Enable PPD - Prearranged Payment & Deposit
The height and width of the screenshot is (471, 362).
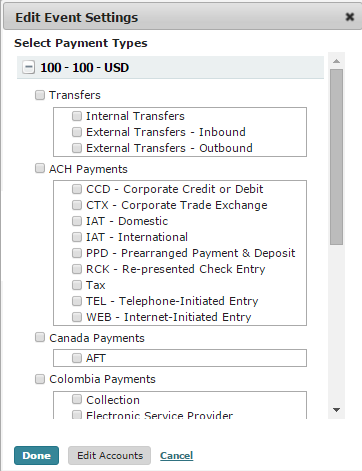click(77, 253)
